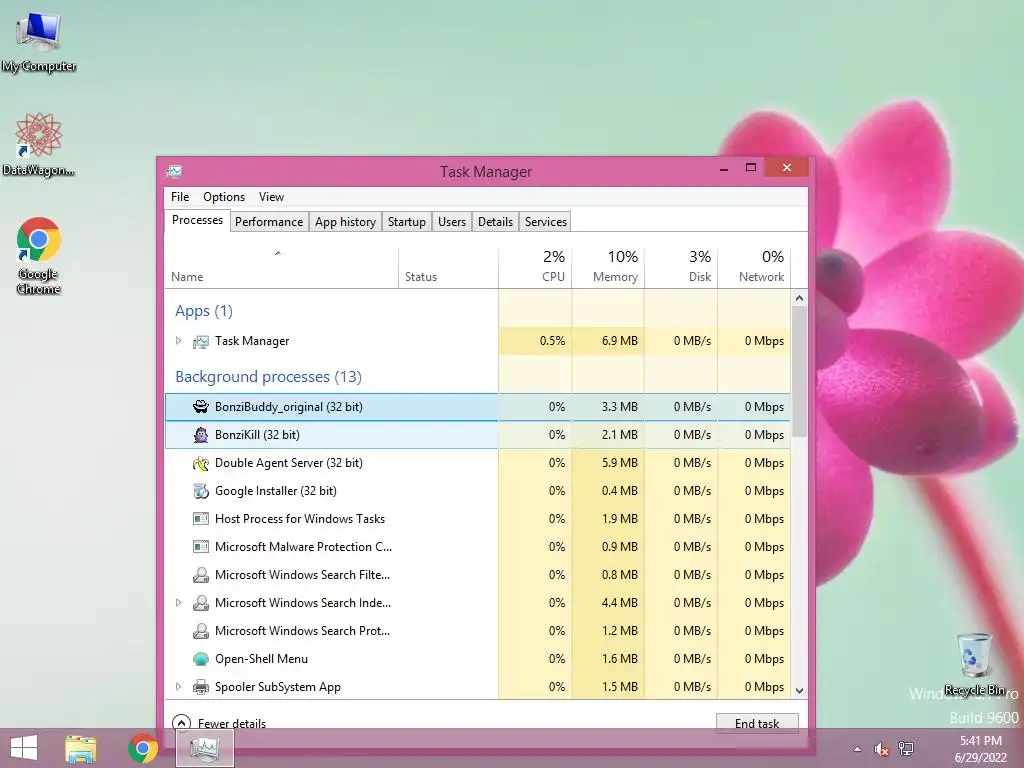Click the Host Process for Windows Tasks icon

200,519
